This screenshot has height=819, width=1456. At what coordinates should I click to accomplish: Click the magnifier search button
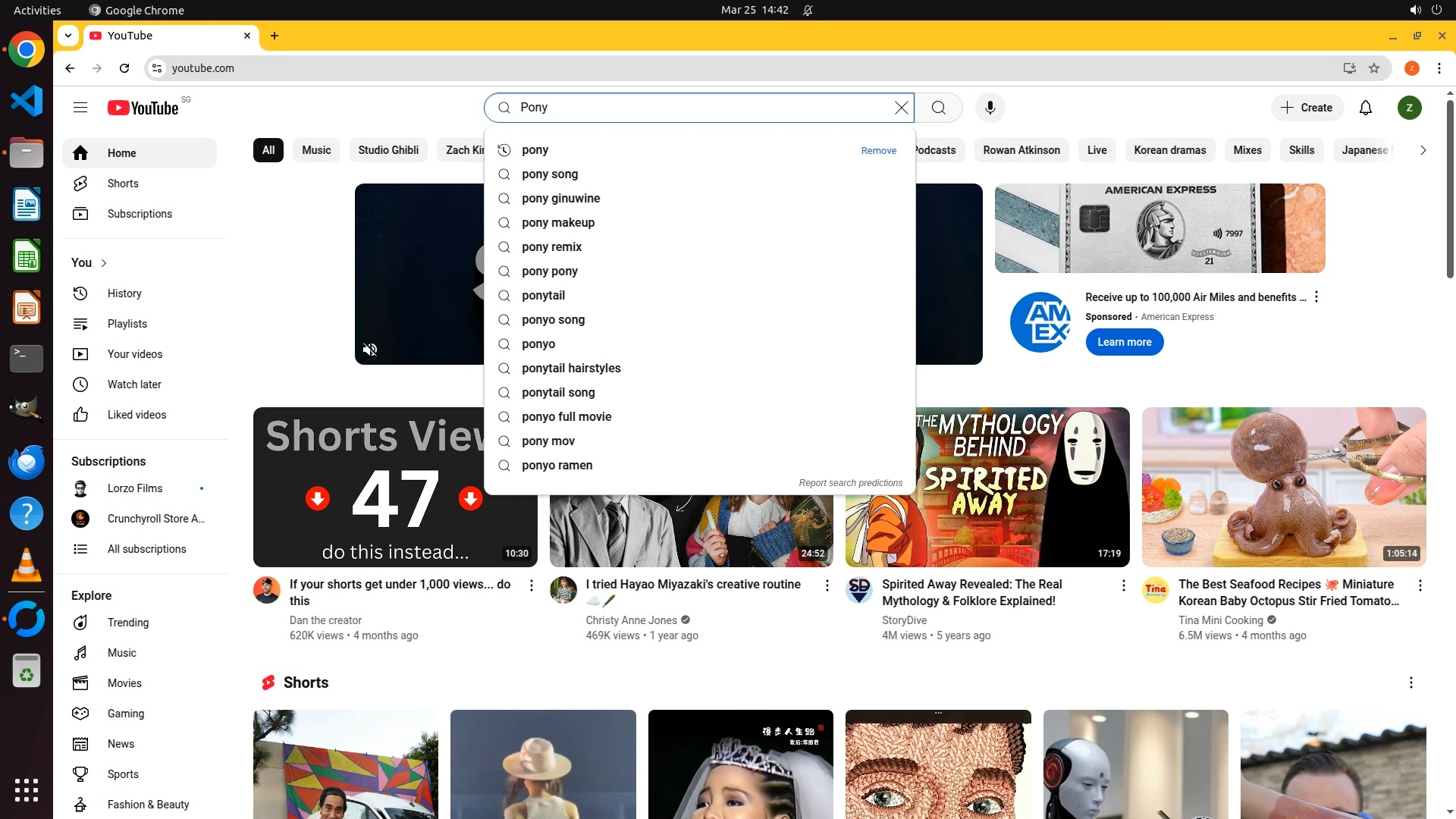[x=939, y=108]
